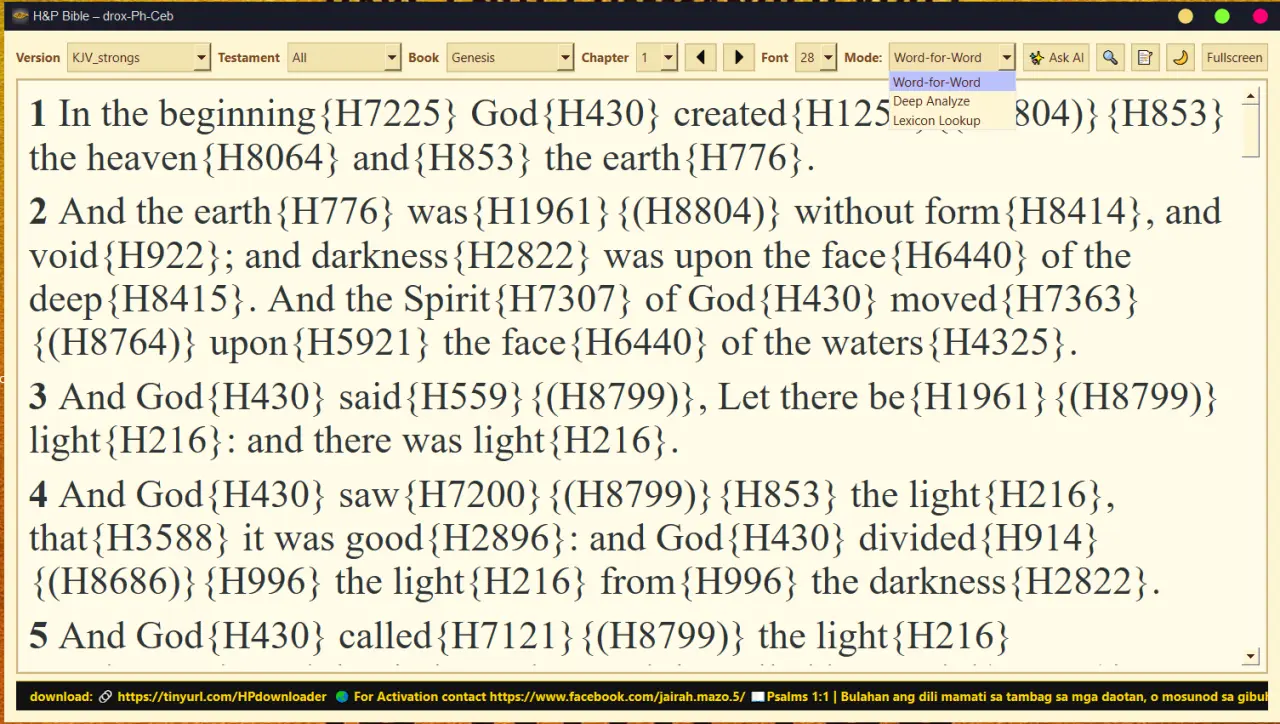Open the tinyurl.com/HPdownloader download link
Image resolution: width=1280 pixels, height=724 pixels.
pos(222,697)
